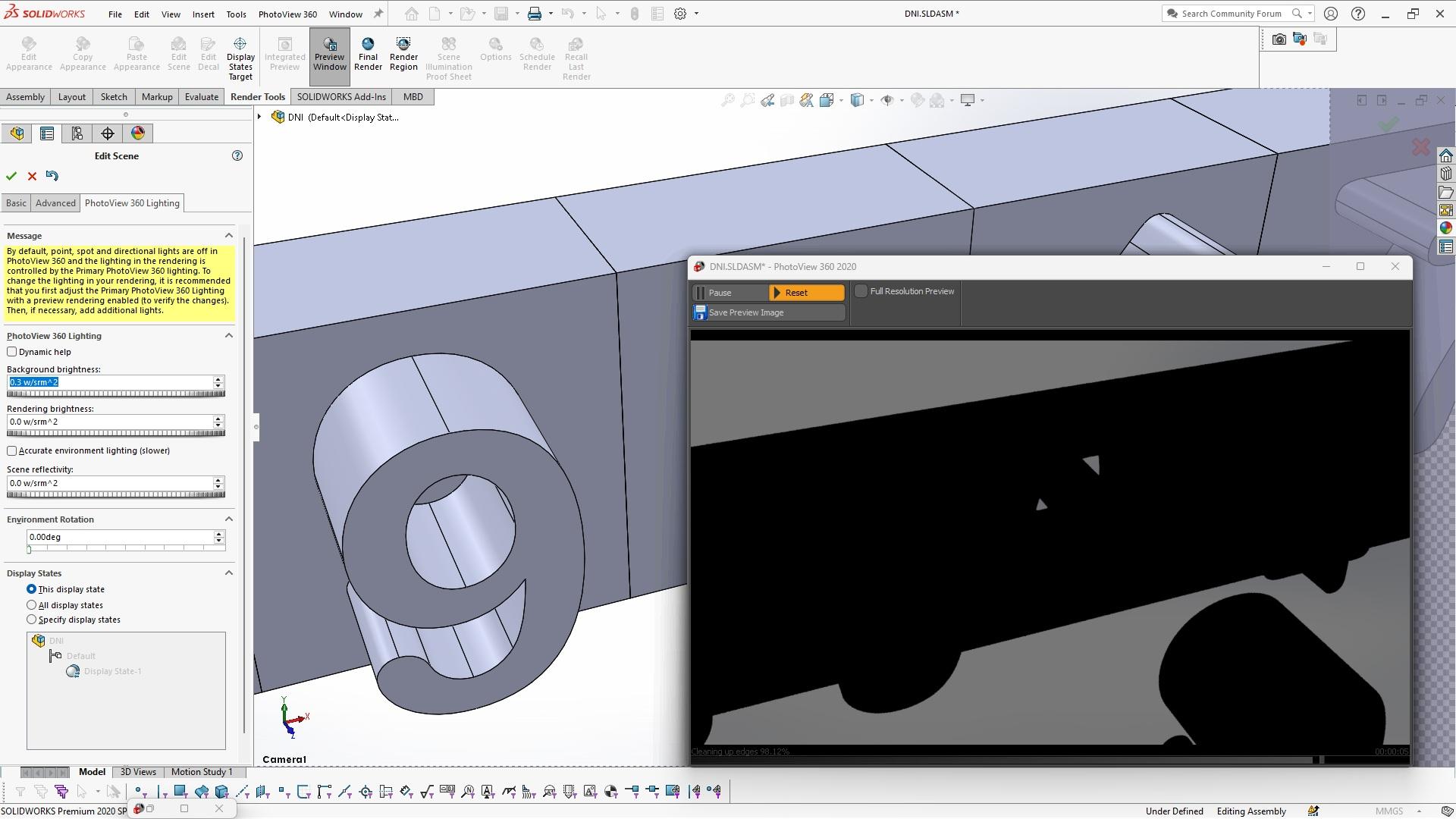The height and width of the screenshot is (819, 1456).
Task: Click the Home icon in title toolbar
Action: click(411, 14)
